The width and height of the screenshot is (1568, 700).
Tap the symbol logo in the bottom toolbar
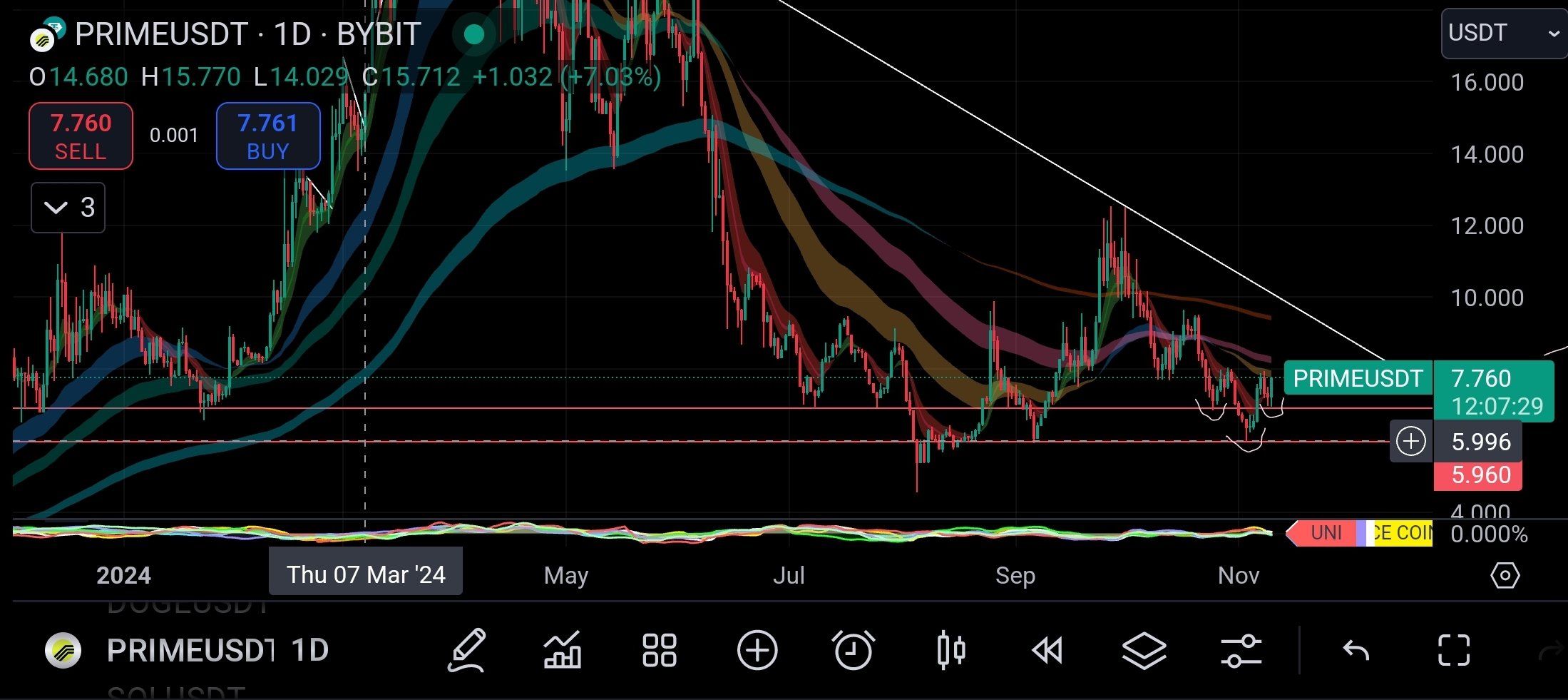[x=63, y=650]
